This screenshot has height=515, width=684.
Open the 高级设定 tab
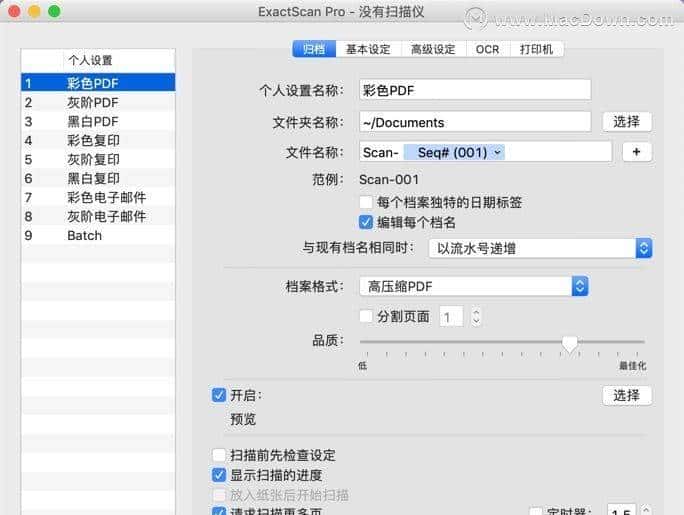[433, 49]
